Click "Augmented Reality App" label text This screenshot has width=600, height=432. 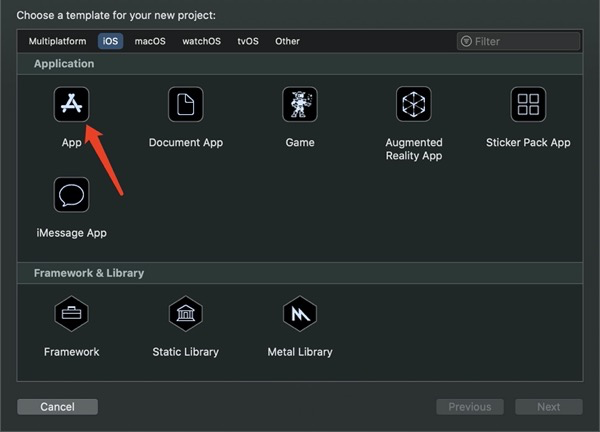point(414,149)
